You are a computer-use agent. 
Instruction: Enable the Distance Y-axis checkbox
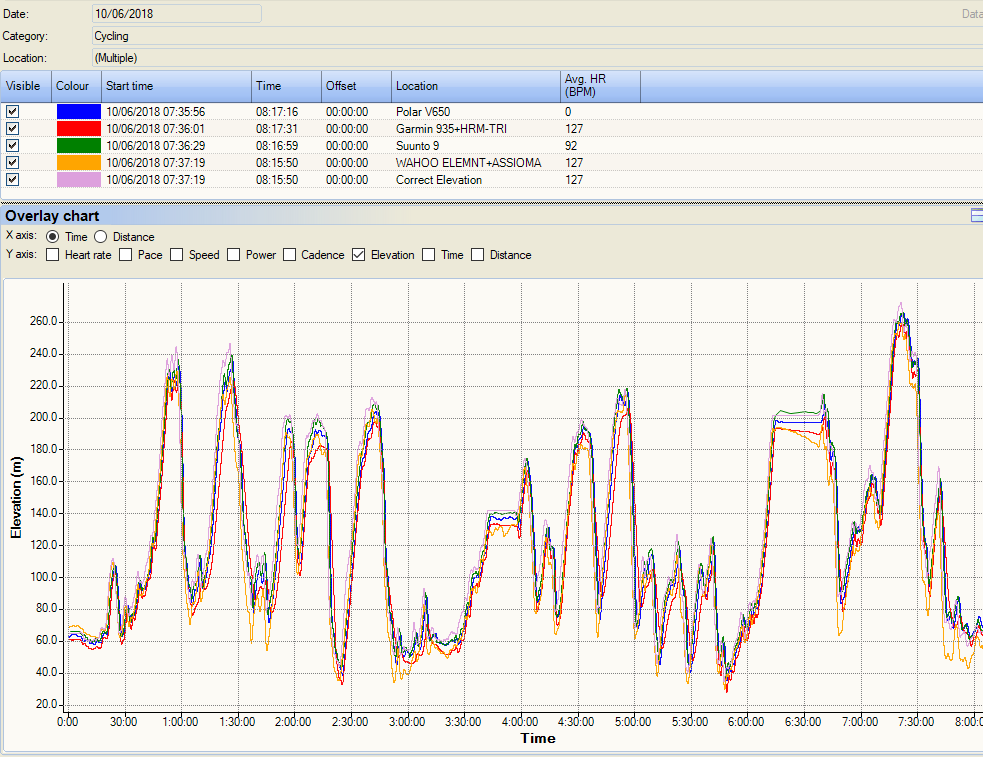tap(478, 255)
